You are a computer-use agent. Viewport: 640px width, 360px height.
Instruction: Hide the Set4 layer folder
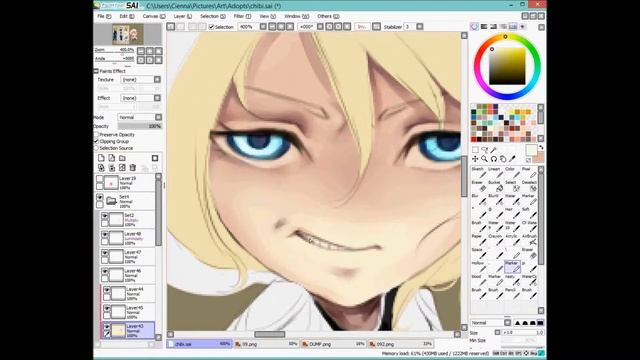pyautogui.click(x=100, y=197)
